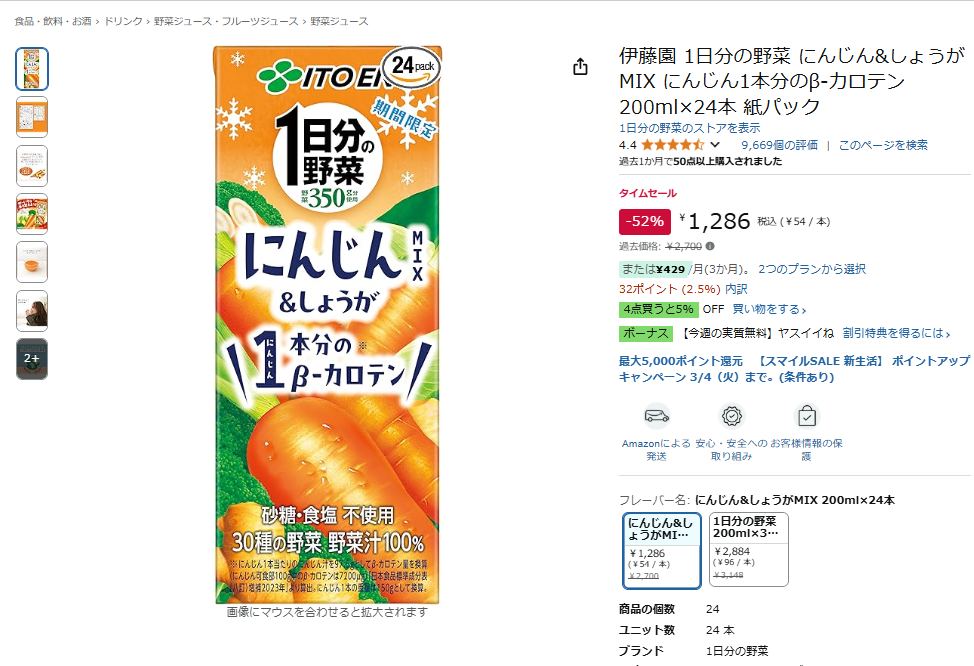Click the Amazon delivery truck icon
This screenshot has height=666, width=974.
click(657, 416)
